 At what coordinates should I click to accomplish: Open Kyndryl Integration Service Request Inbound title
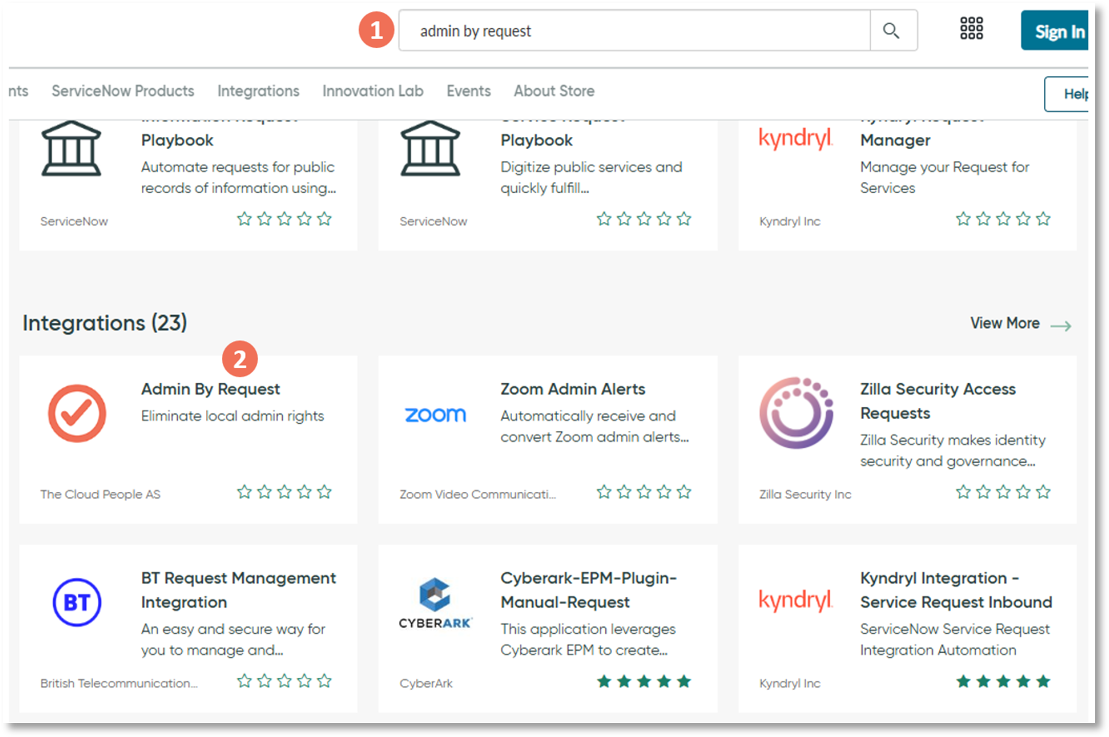[x=956, y=590]
